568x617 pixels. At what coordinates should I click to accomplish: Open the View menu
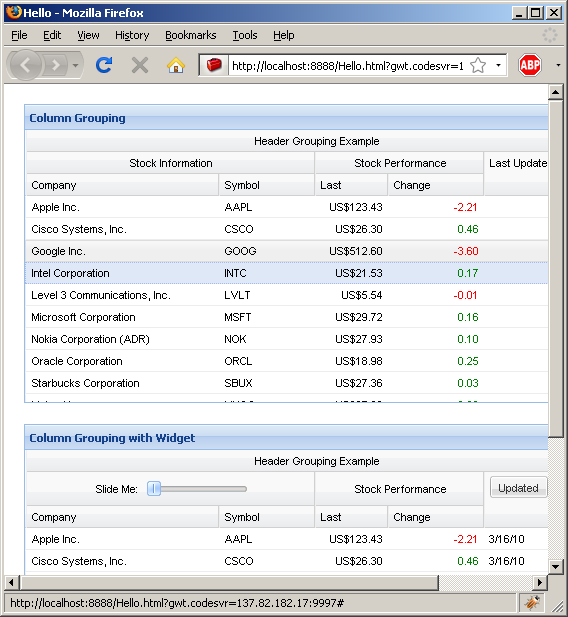[88, 35]
